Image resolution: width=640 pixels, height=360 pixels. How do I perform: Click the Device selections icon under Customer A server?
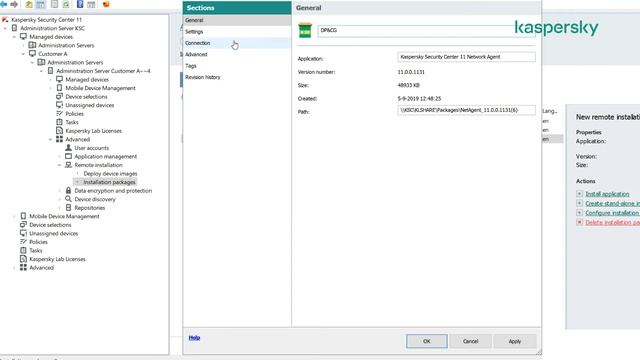coord(60,96)
